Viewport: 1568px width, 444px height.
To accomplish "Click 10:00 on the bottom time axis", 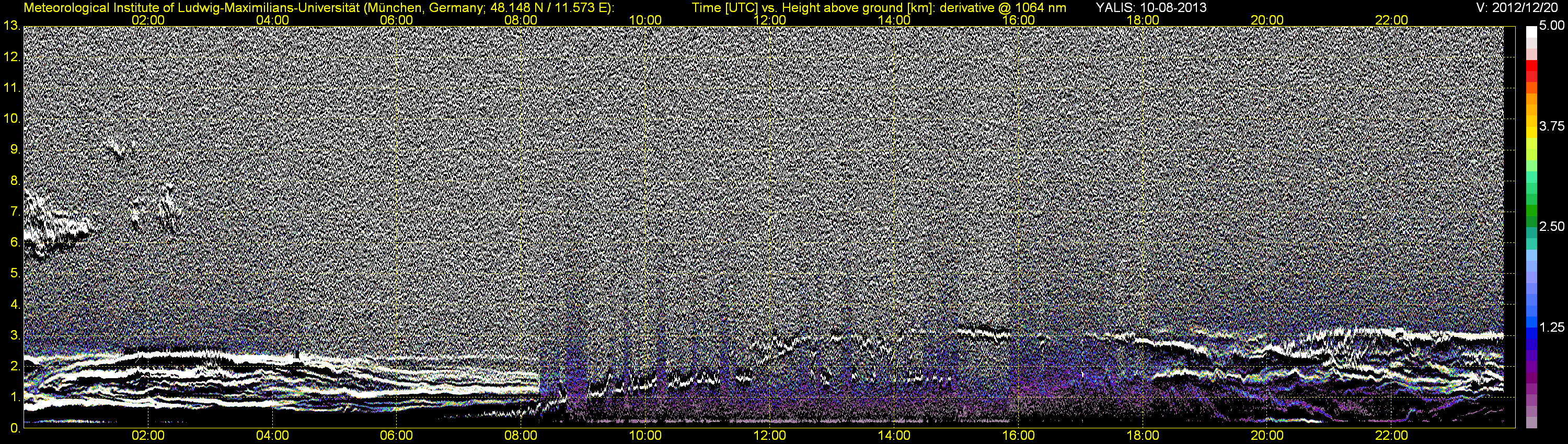I will pyautogui.click(x=645, y=436).
